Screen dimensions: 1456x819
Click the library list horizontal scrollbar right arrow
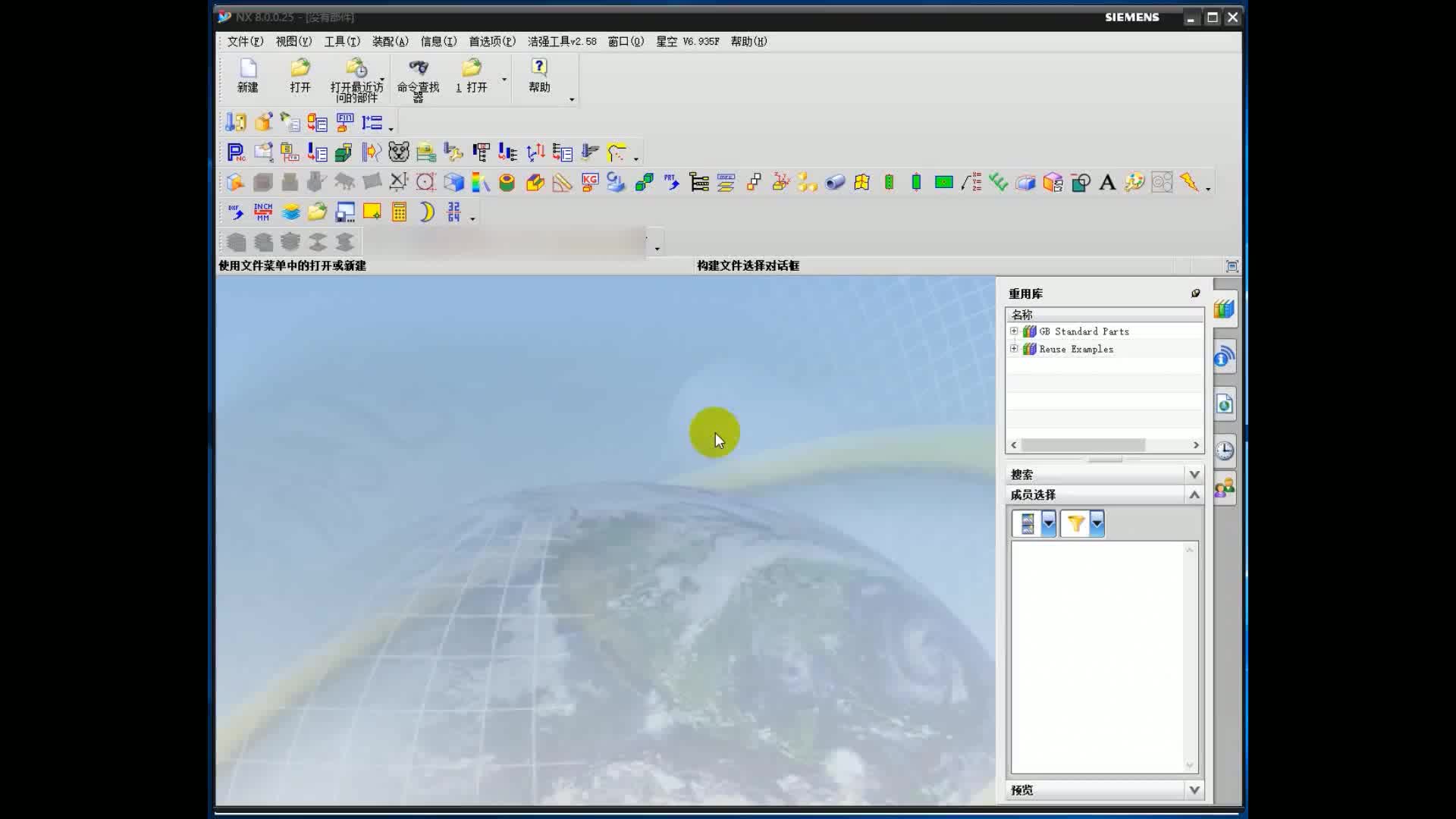point(1196,445)
